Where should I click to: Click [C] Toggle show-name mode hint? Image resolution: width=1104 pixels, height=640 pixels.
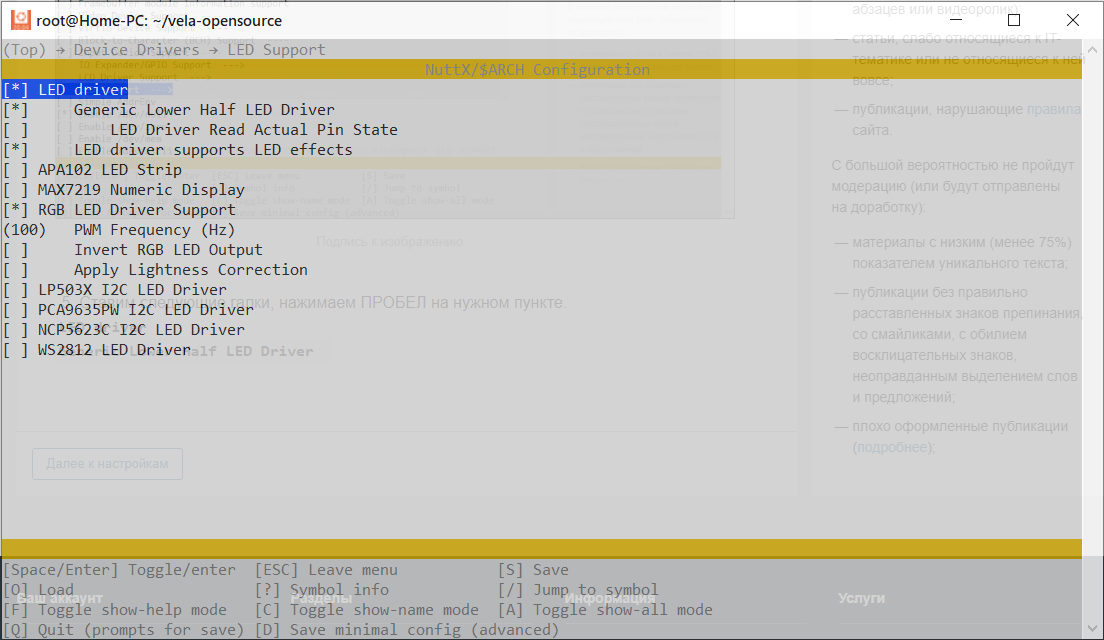coord(366,610)
